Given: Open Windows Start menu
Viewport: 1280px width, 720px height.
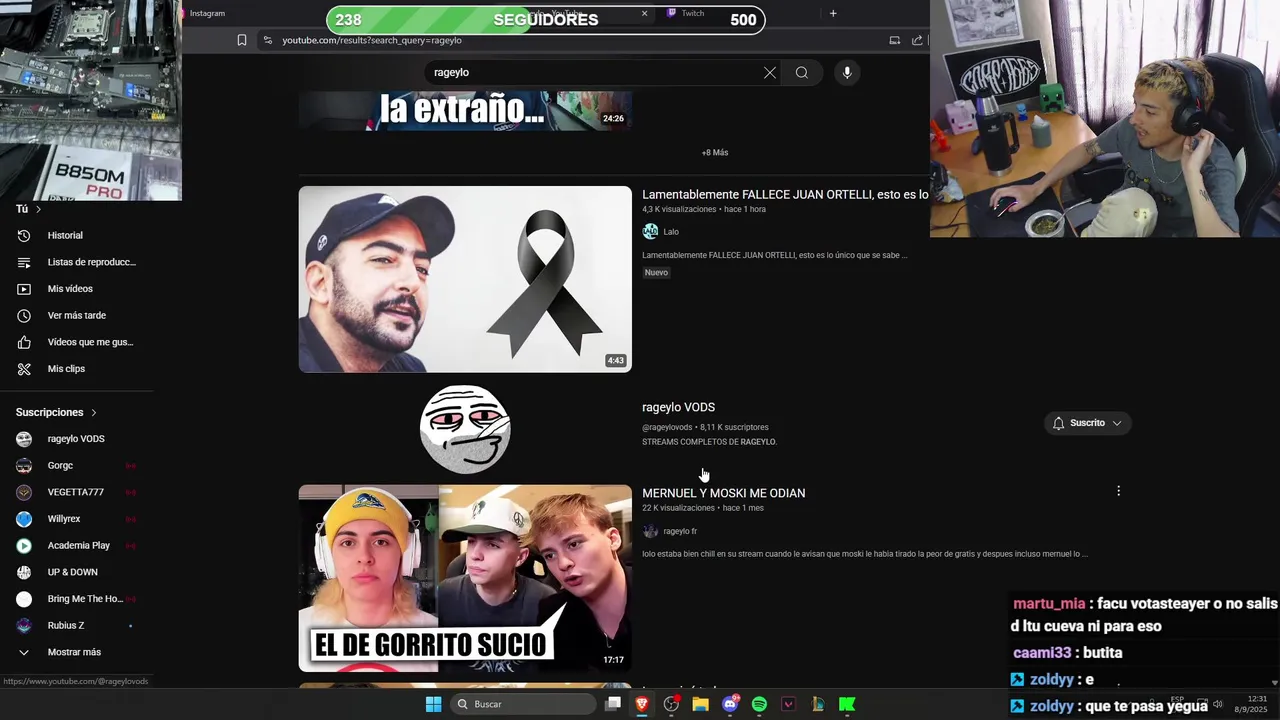Looking at the screenshot, I should point(433,704).
